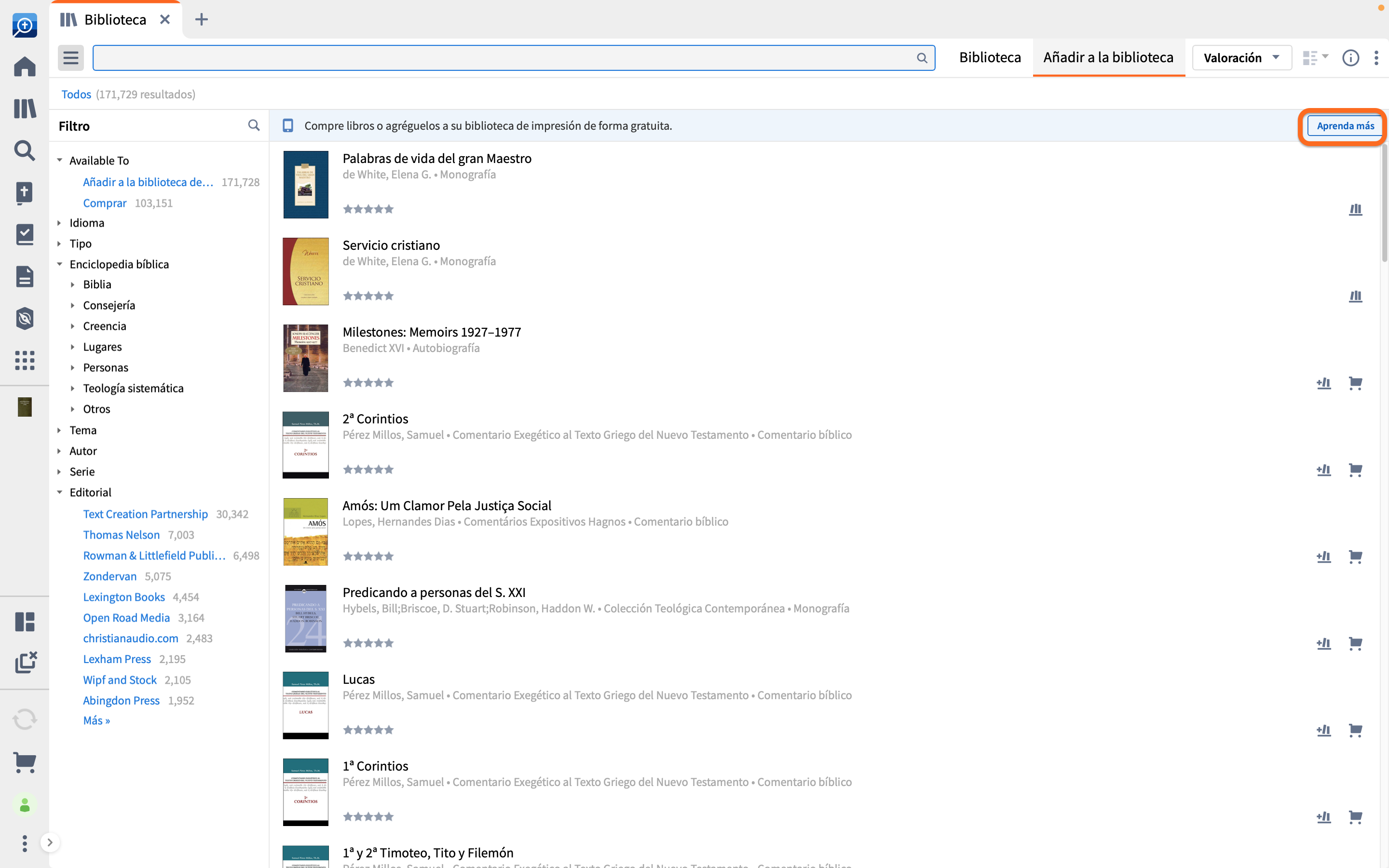The height and width of the screenshot is (868, 1389).
Task: Add Milestones: Memoirs to library icon
Action: (1323, 383)
